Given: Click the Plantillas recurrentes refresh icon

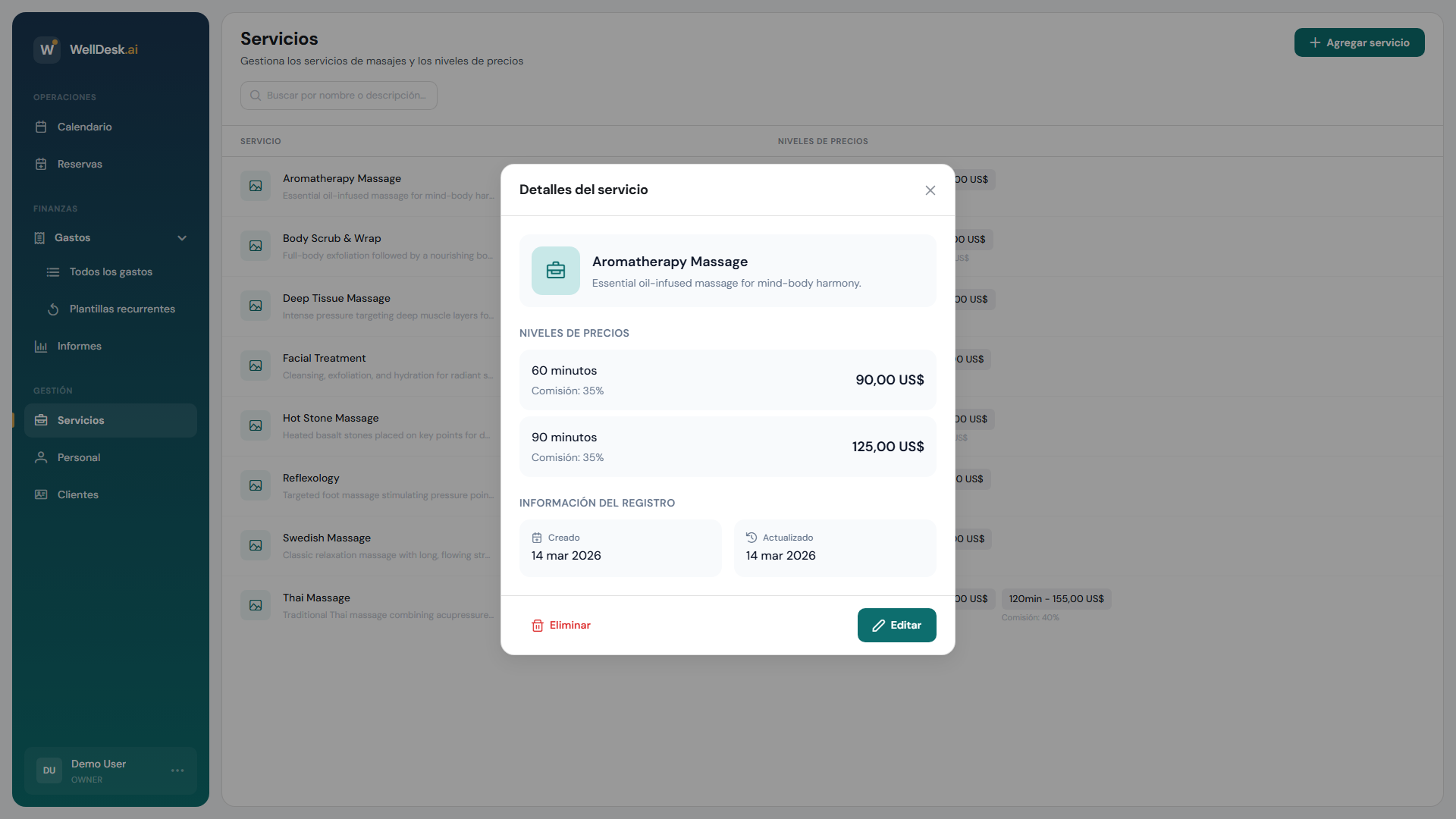Looking at the screenshot, I should [x=53, y=309].
